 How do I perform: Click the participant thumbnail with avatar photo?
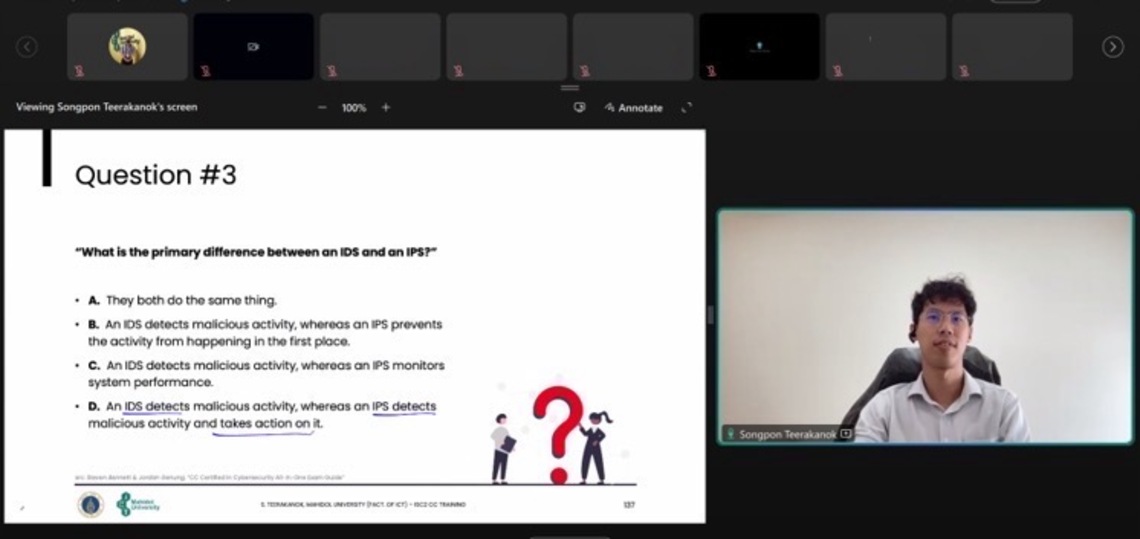tap(127, 46)
